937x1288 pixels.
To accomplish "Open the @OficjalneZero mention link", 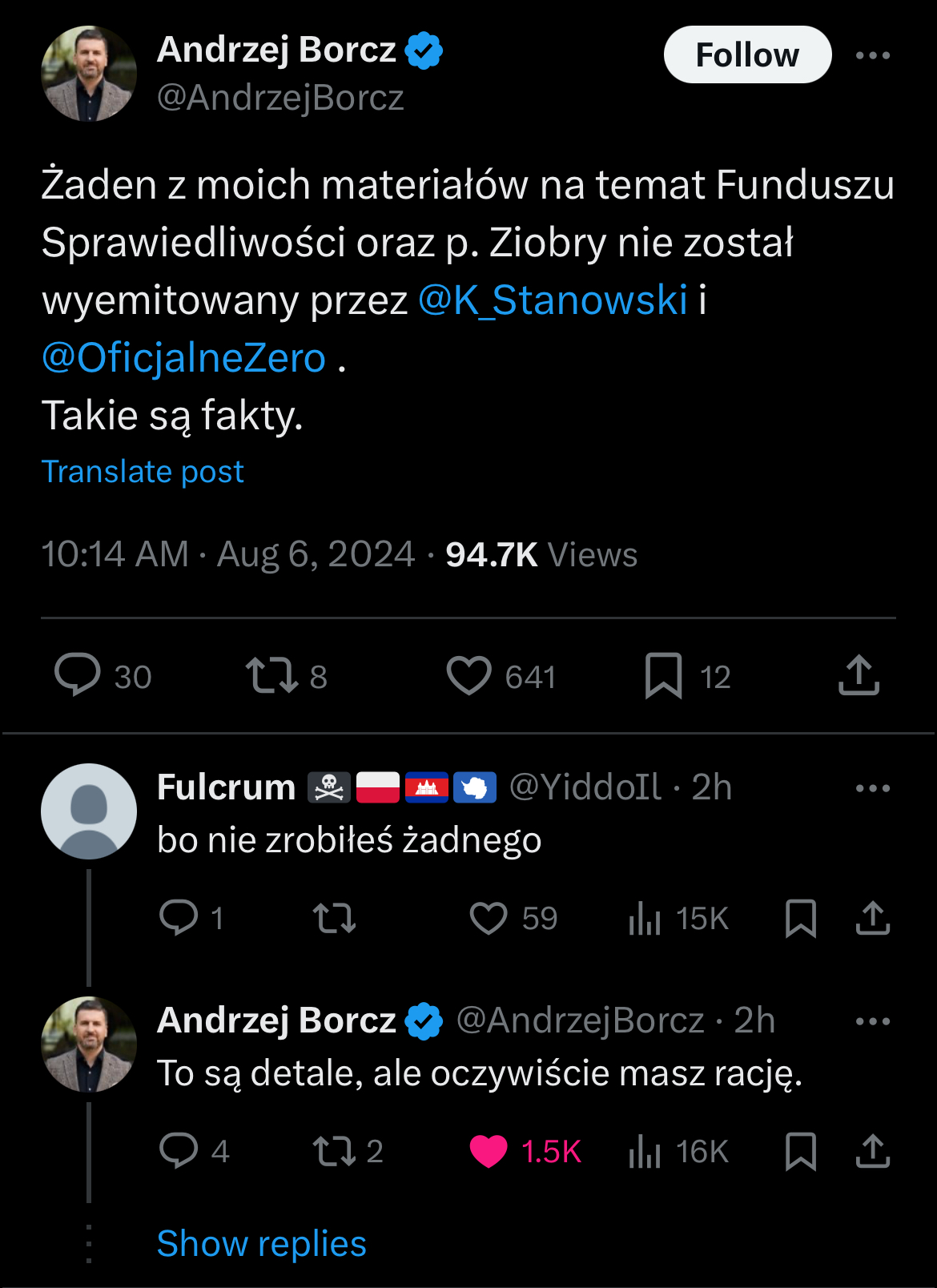I will 184,358.
